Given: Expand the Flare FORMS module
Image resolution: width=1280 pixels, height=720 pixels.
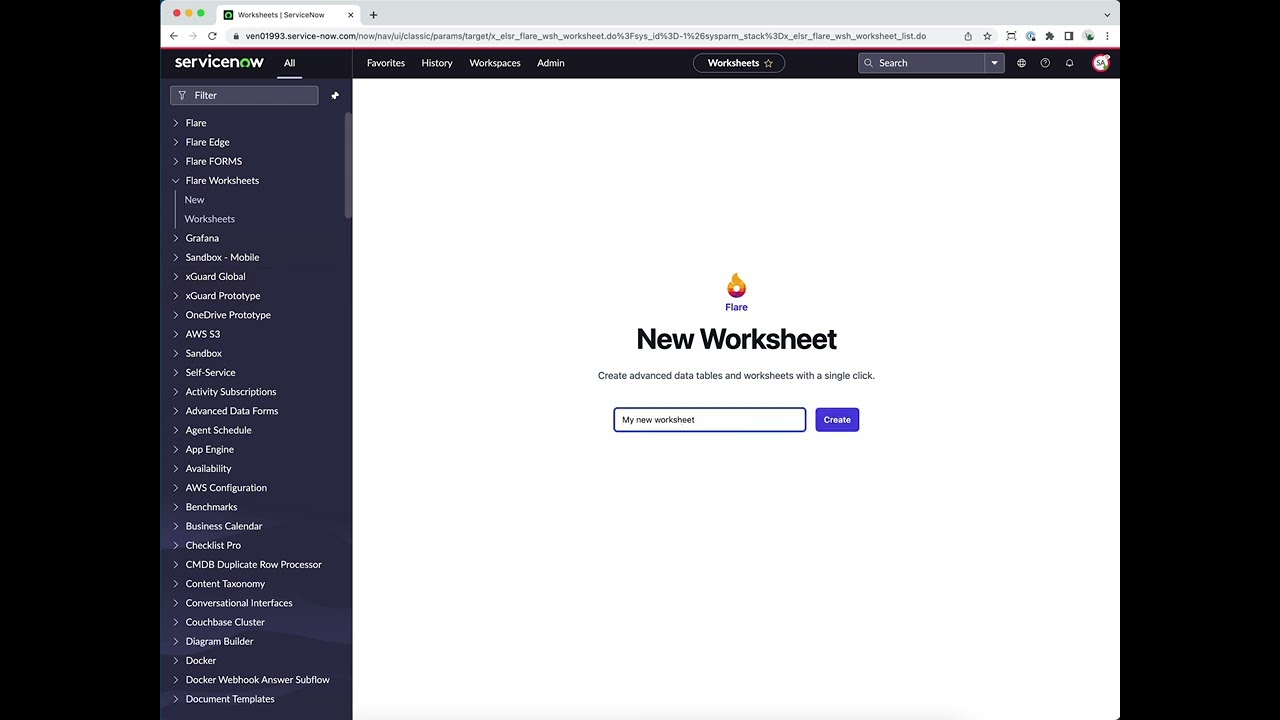Looking at the screenshot, I should [176, 161].
